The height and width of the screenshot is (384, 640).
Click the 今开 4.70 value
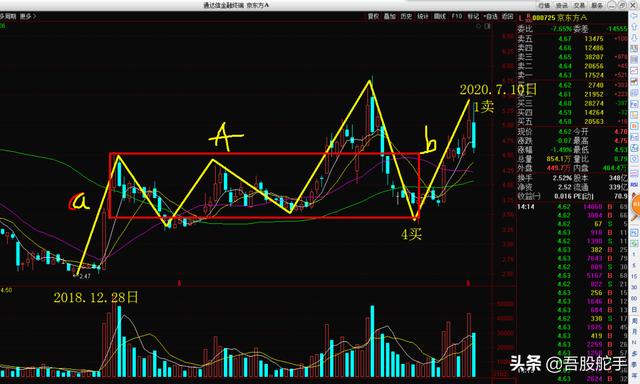tap(620, 132)
